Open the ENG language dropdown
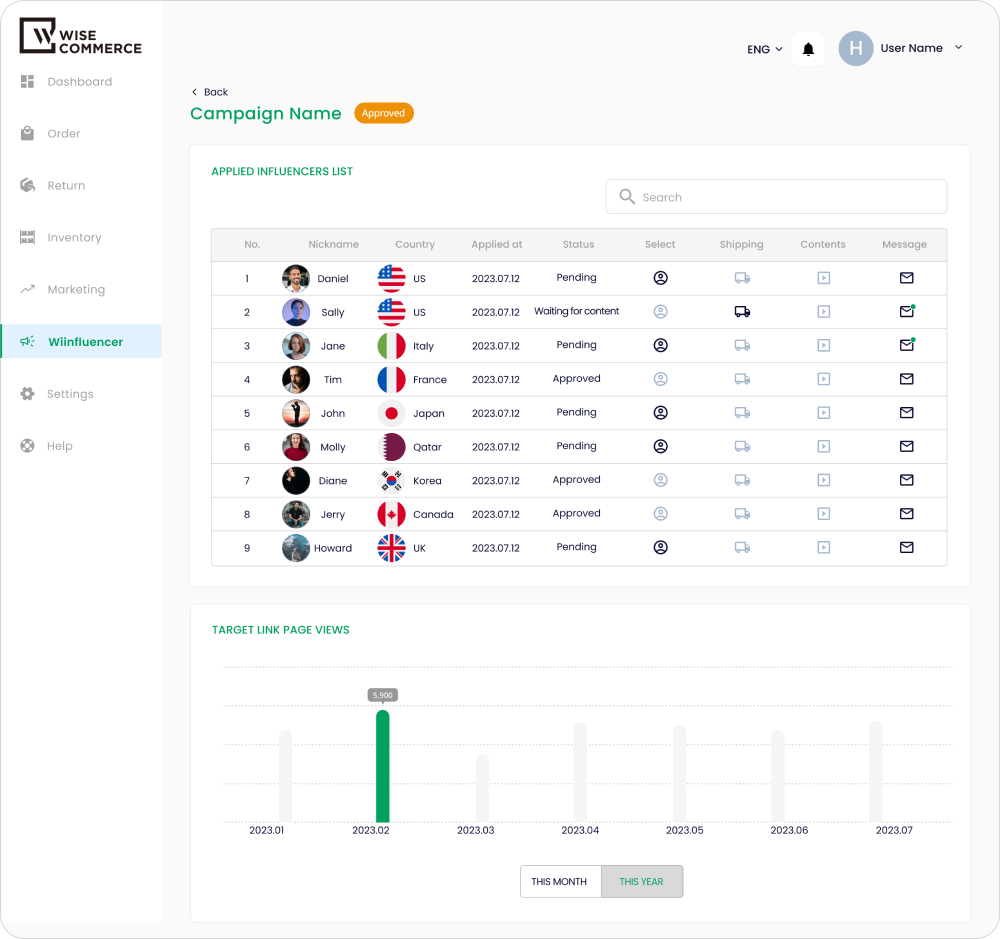The height and width of the screenshot is (939, 1000). click(765, 49)
